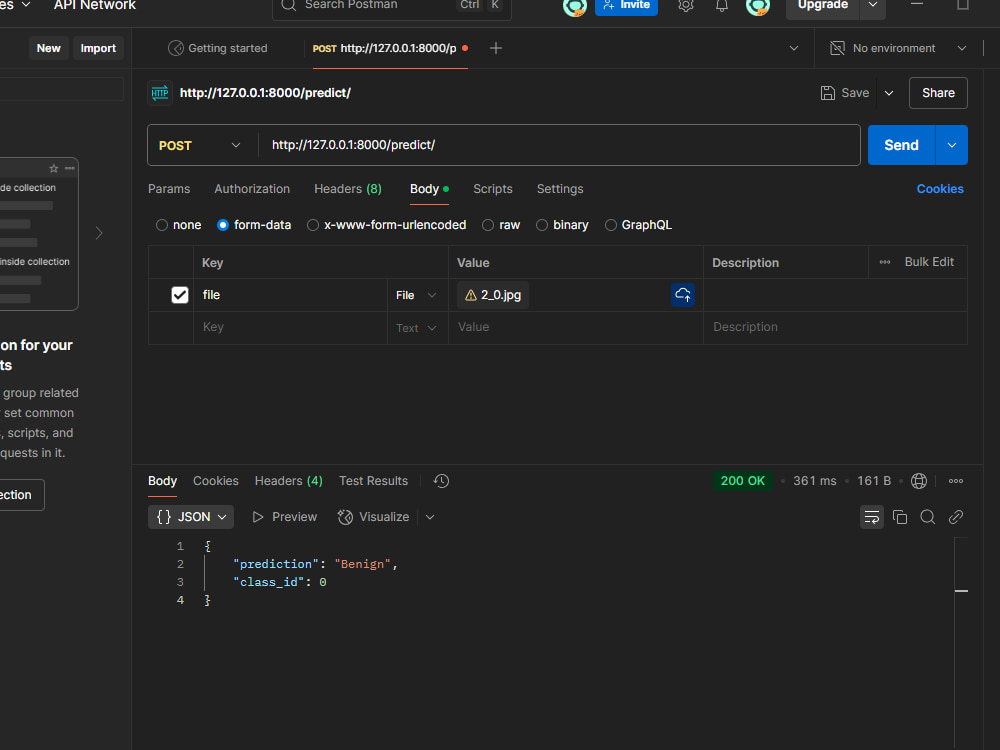Screen dimensions: 1000x750
Task: Open the Settings request tab
Action: point(560,189)
